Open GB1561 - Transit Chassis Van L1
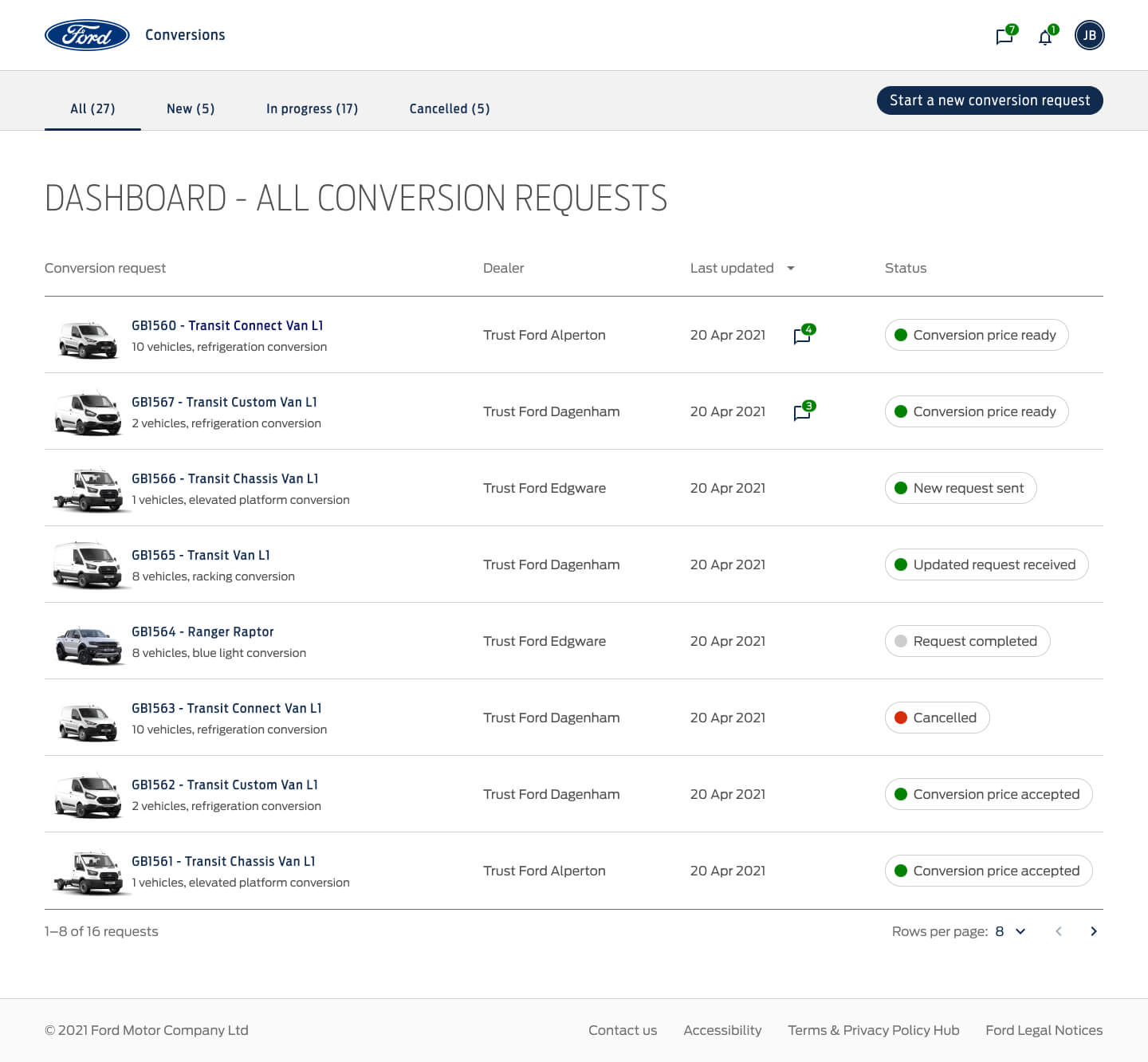 click(223, 861)
